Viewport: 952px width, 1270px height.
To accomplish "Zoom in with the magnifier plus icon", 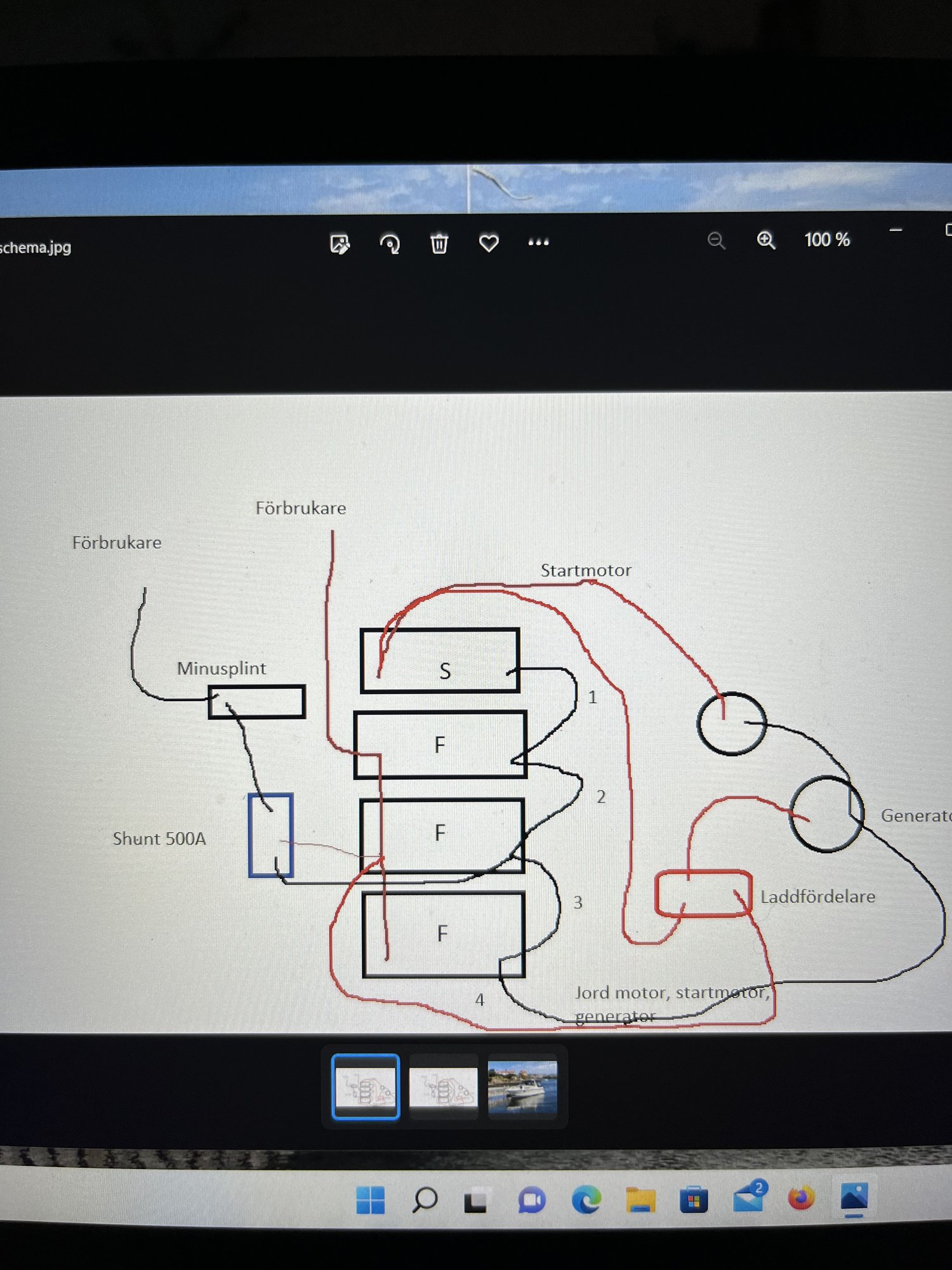I will coord(766,240).
